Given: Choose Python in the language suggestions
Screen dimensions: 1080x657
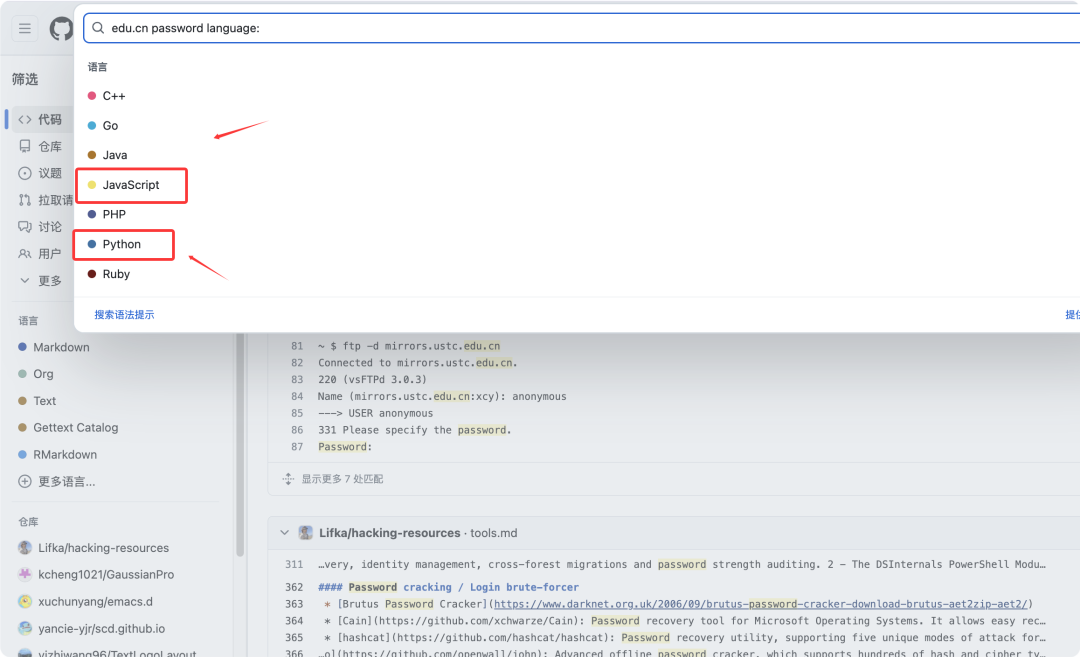Looking at the screenshot, I should click(121, 244).
